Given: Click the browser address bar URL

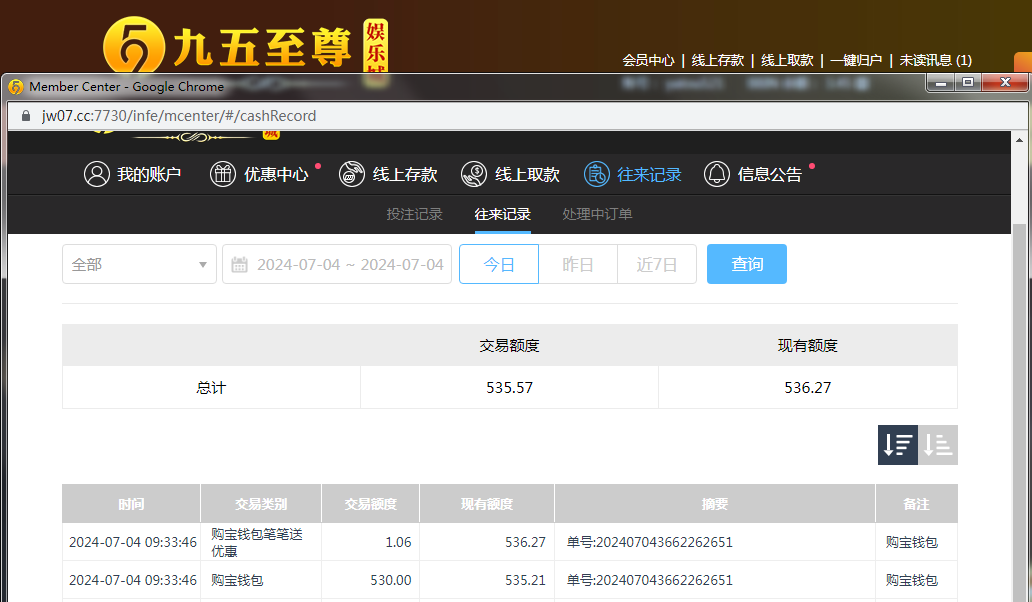Looking at the screenshot, I should [x=179, y=116].
